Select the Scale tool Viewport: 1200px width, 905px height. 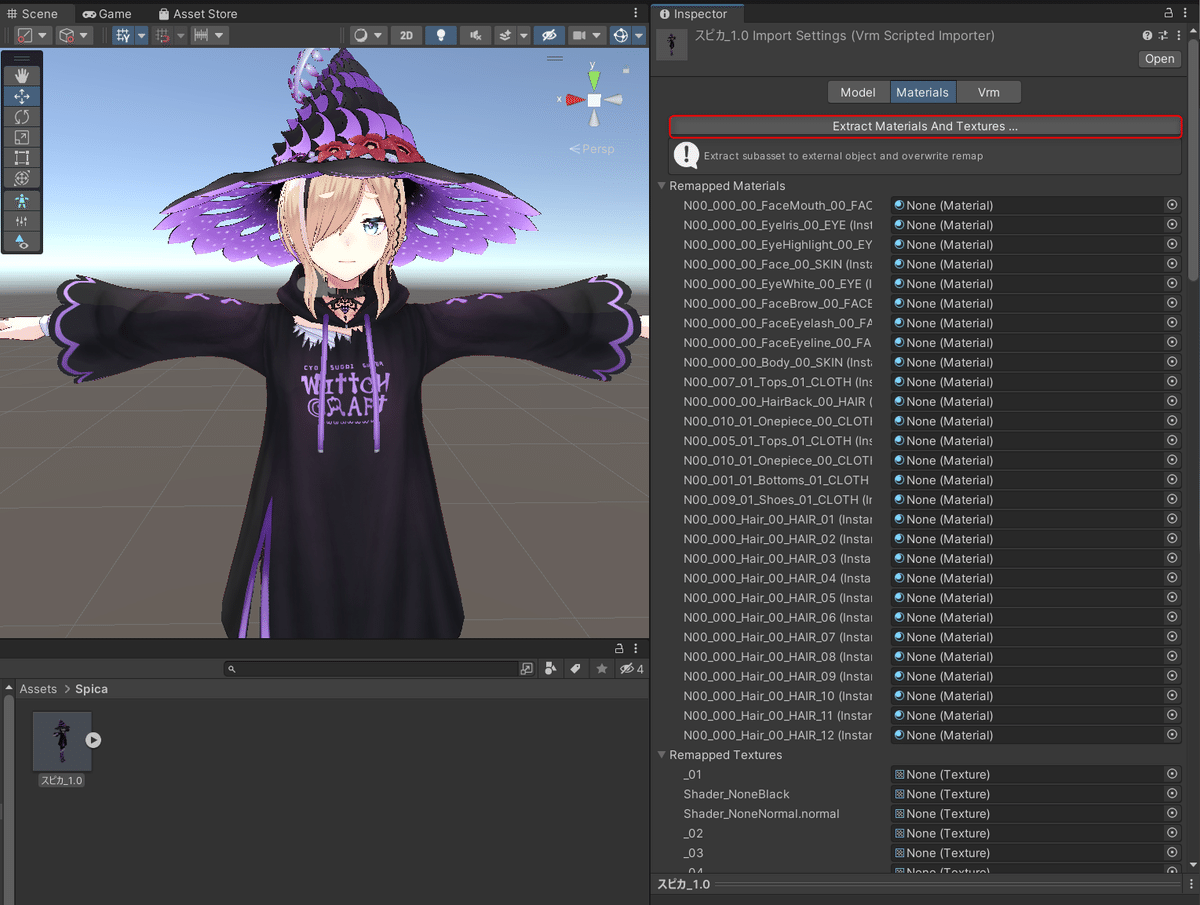click(x=22, y=137)
